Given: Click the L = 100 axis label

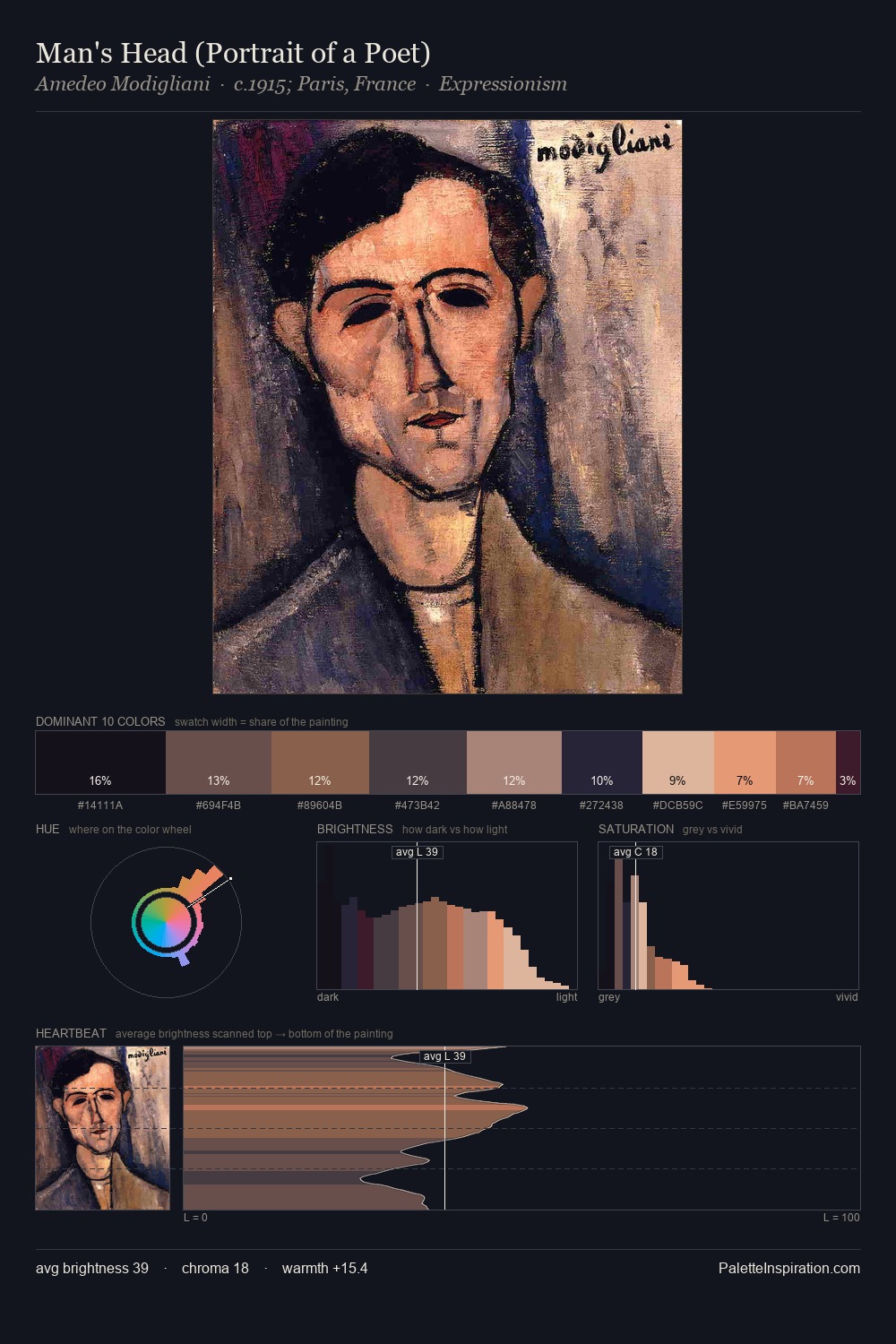Looking at the screenshot, I should click(841, 1217).
